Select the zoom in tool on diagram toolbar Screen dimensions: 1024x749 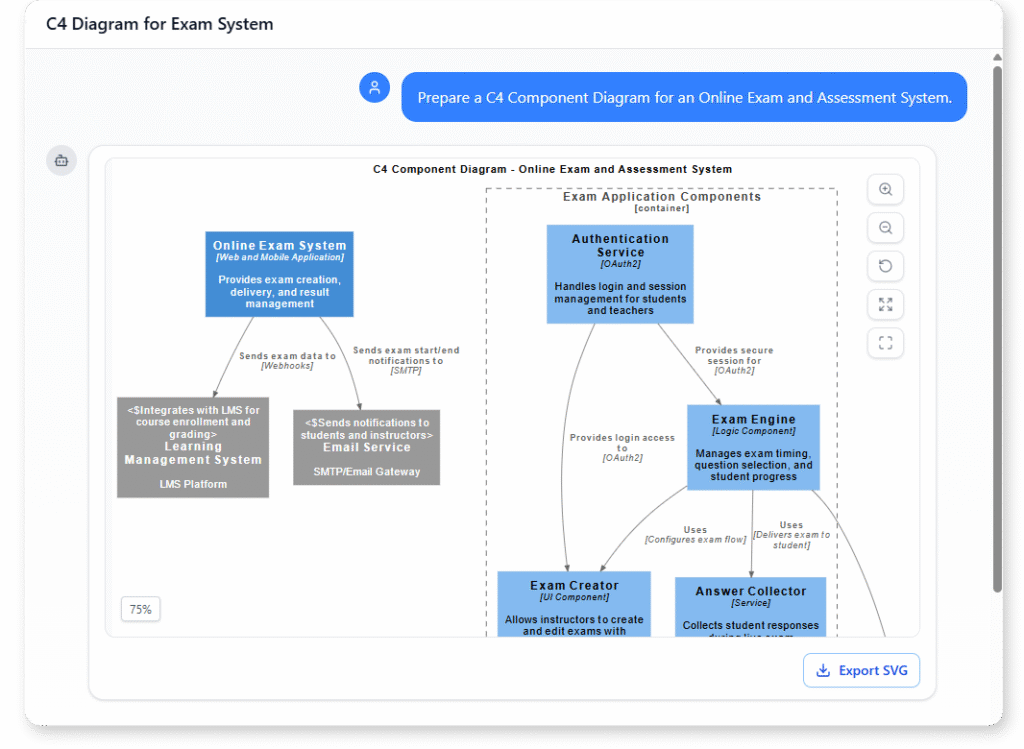(885, 189)
